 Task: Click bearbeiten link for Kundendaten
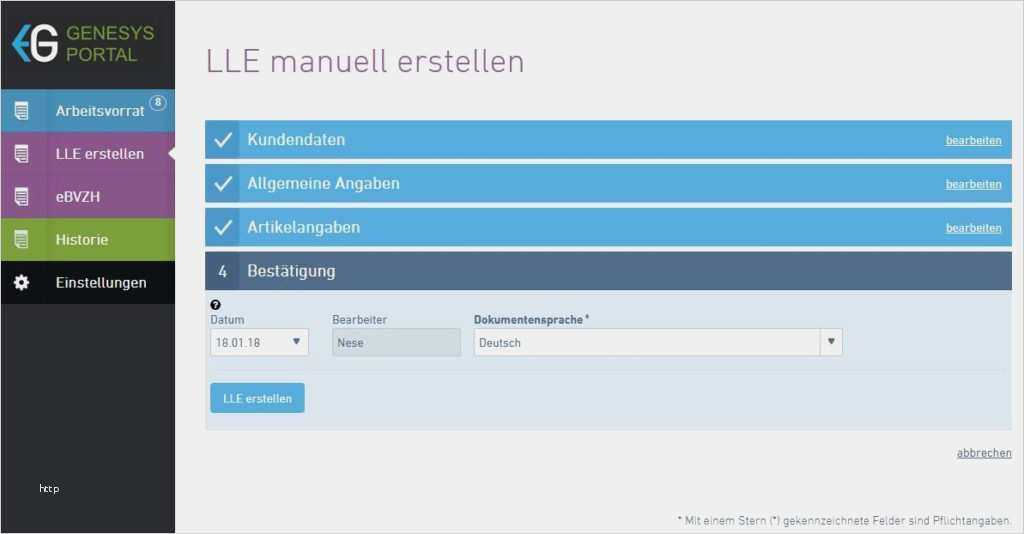(x=973, y=140)
